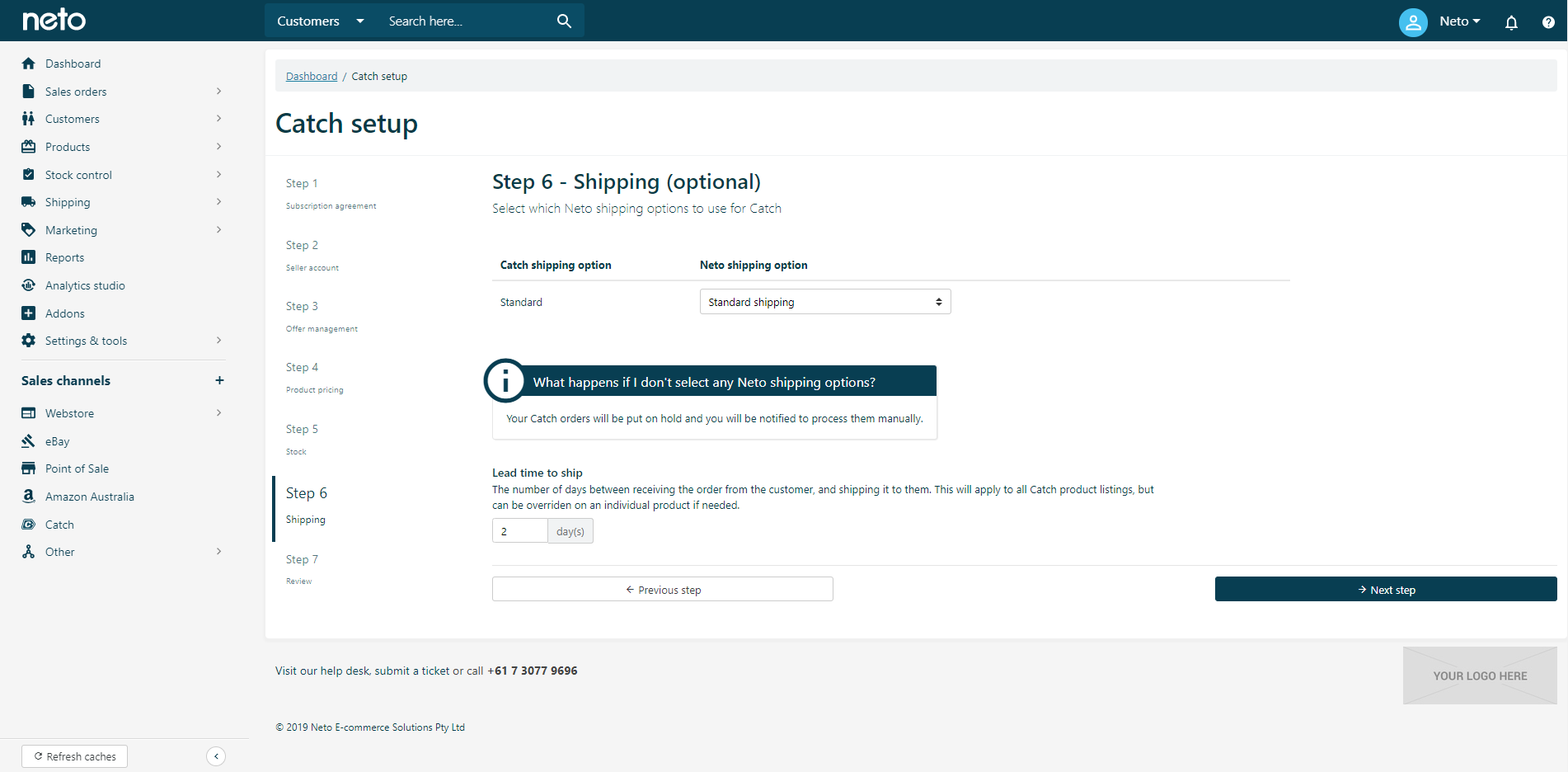Viewport: 1568px width, 772px height.
Task: Expand the Settings & tools chevron
Action: [x=218, y=341]
